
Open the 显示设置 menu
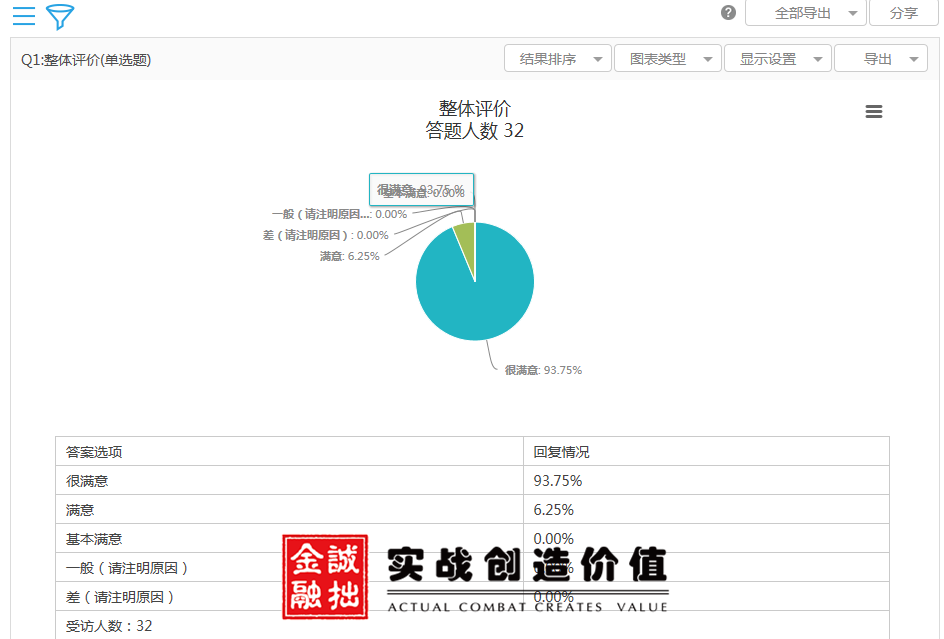(x=777, y=59)
